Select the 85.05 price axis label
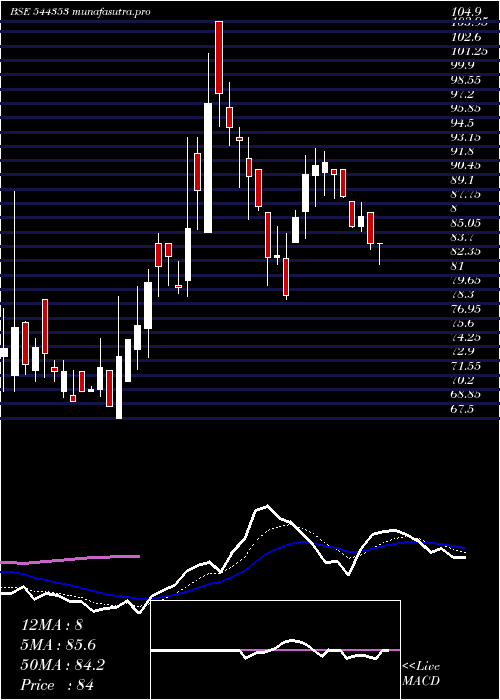Viewport: 500px width, 700px height. tap(467, 223)
